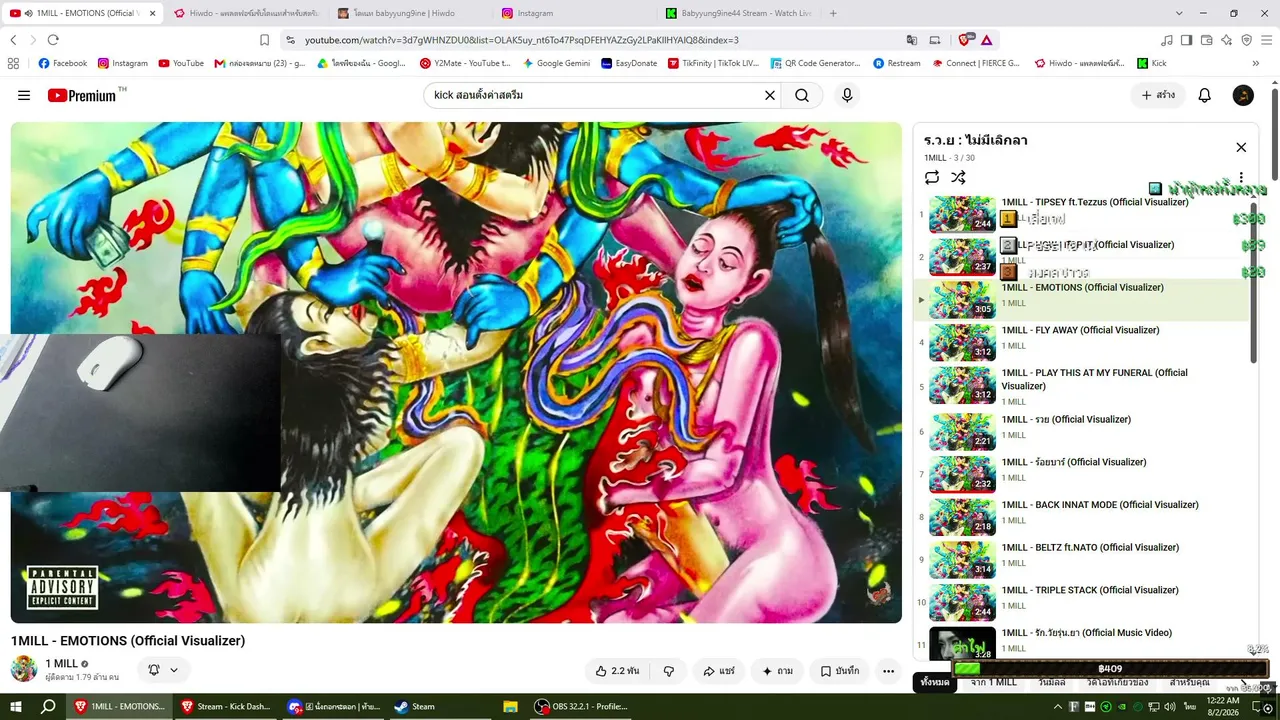Open the 1 MILL channel name link
This screenshot has height=720, width=1280.
61,663
